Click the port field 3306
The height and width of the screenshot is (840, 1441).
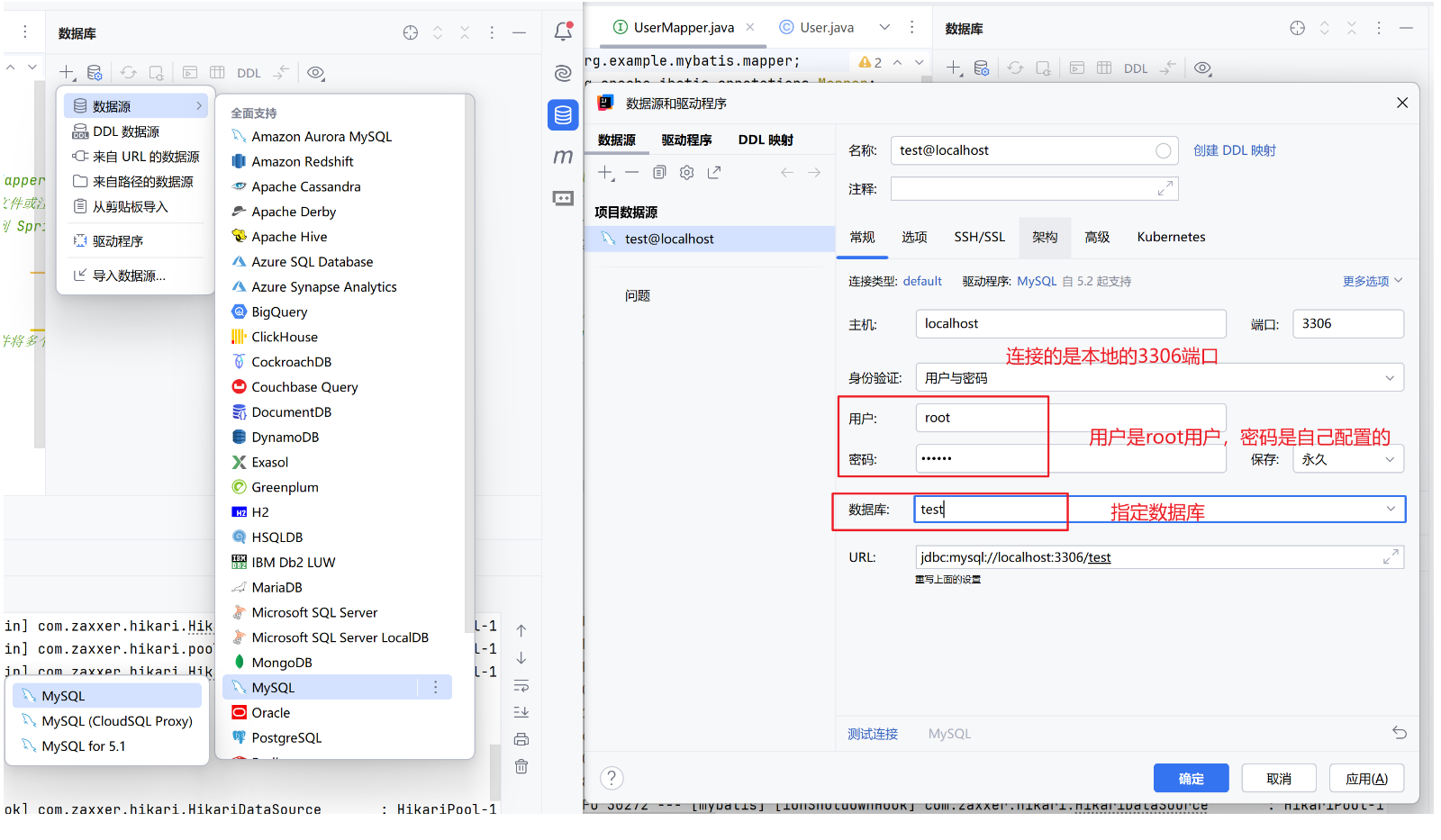(1348, 323)
